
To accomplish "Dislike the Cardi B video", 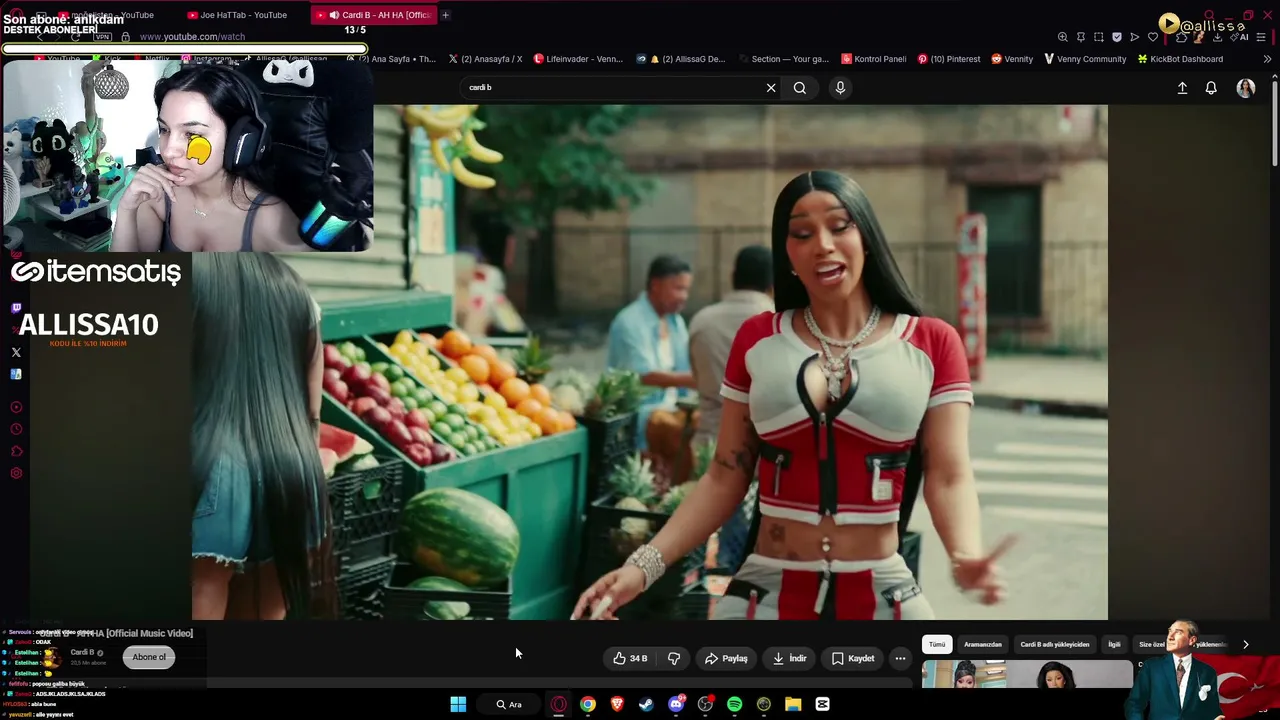I will click(674, 658).
